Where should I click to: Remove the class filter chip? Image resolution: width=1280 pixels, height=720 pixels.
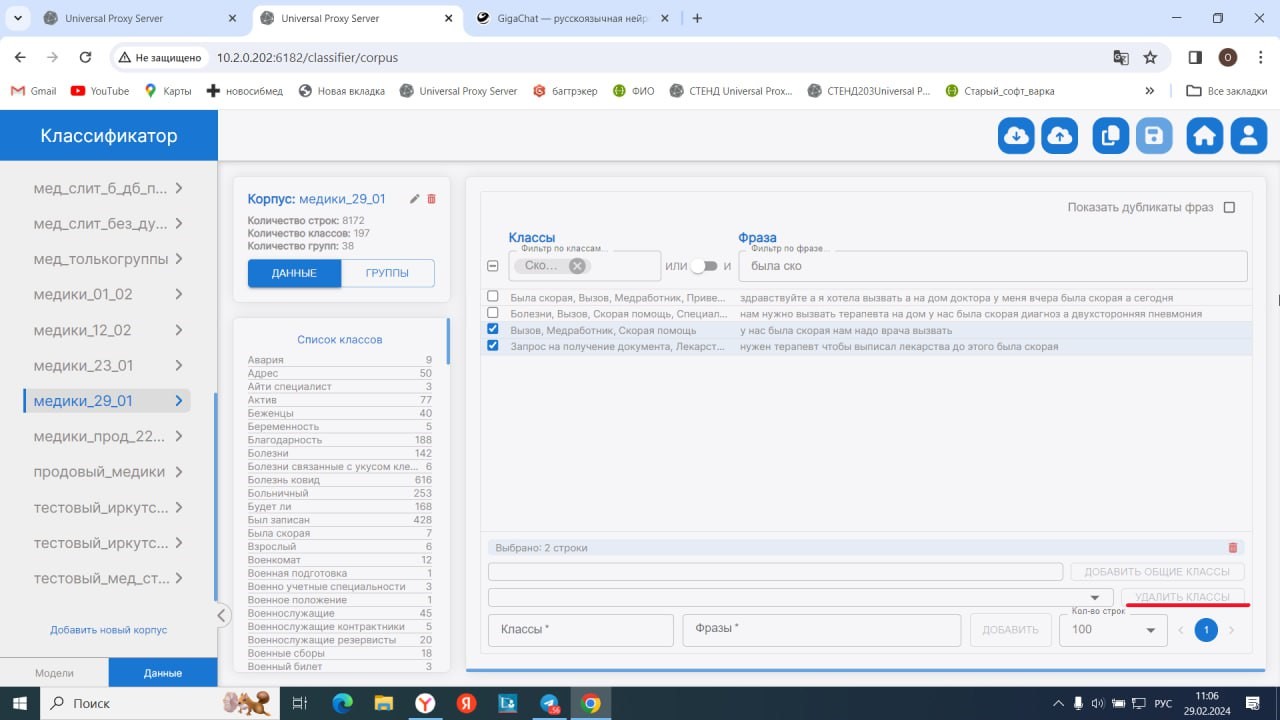click(x=577, y=266)
